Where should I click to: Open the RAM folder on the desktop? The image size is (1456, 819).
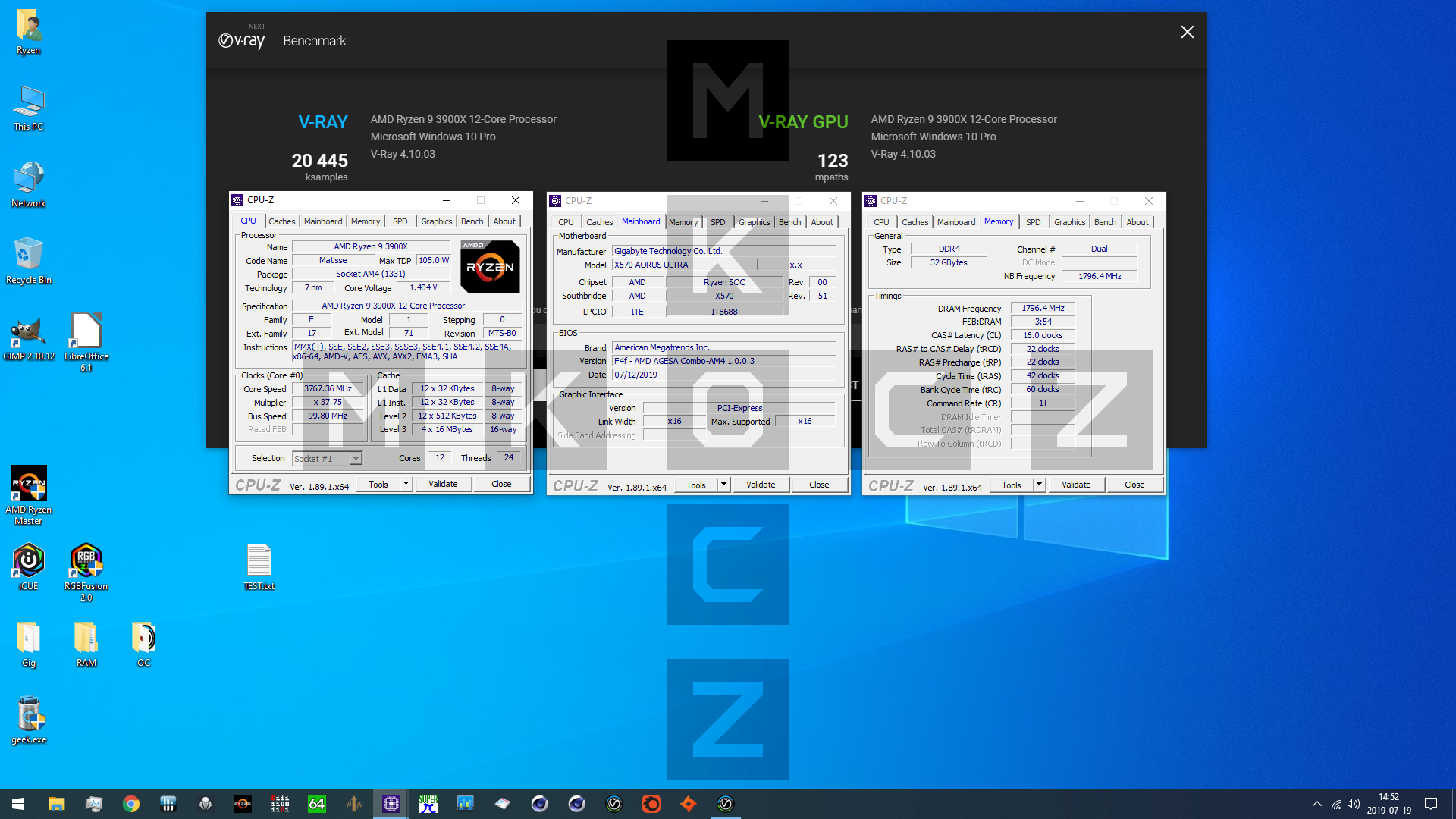pyautogui.click(x=86, y=645)
